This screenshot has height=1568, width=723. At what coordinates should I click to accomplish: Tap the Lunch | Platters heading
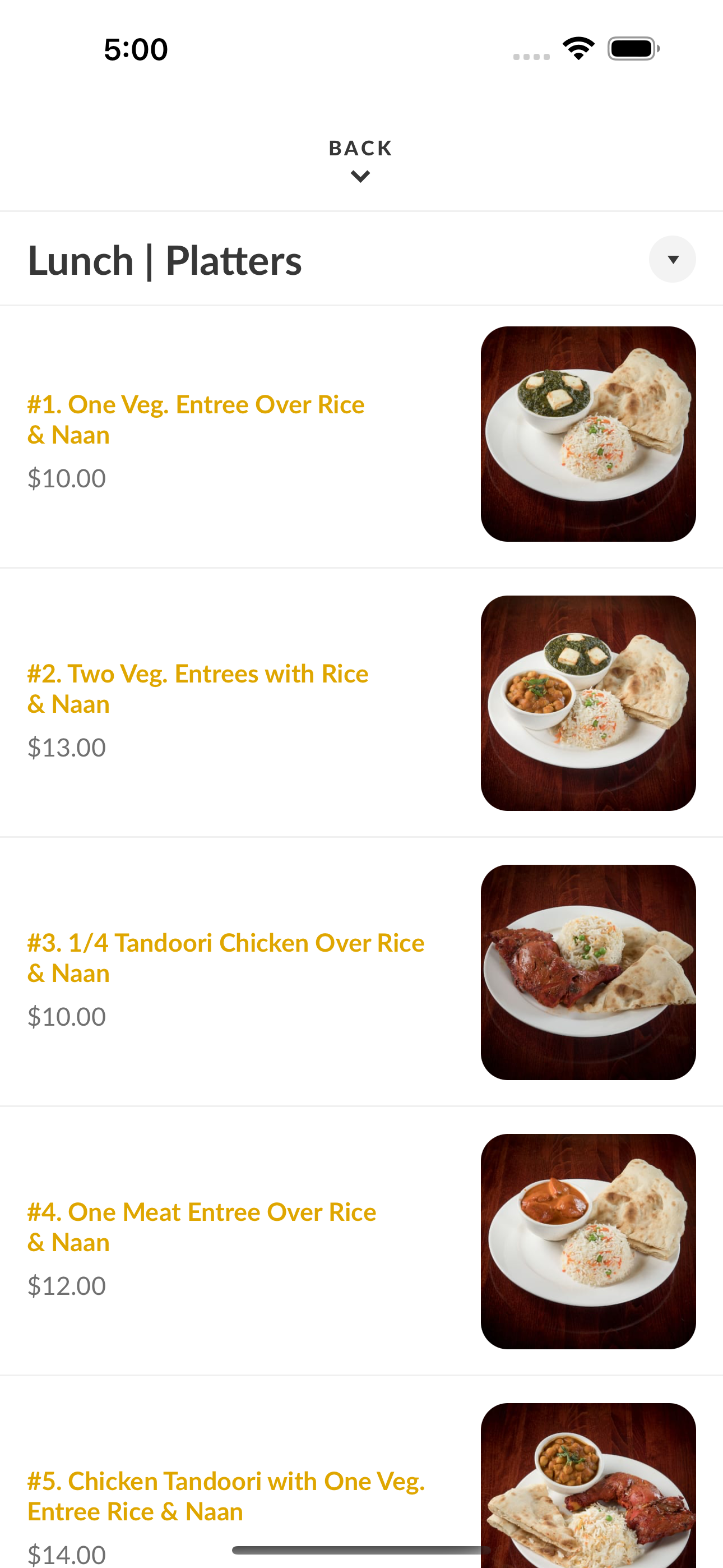pyautogui.click(x=165, y=261)
